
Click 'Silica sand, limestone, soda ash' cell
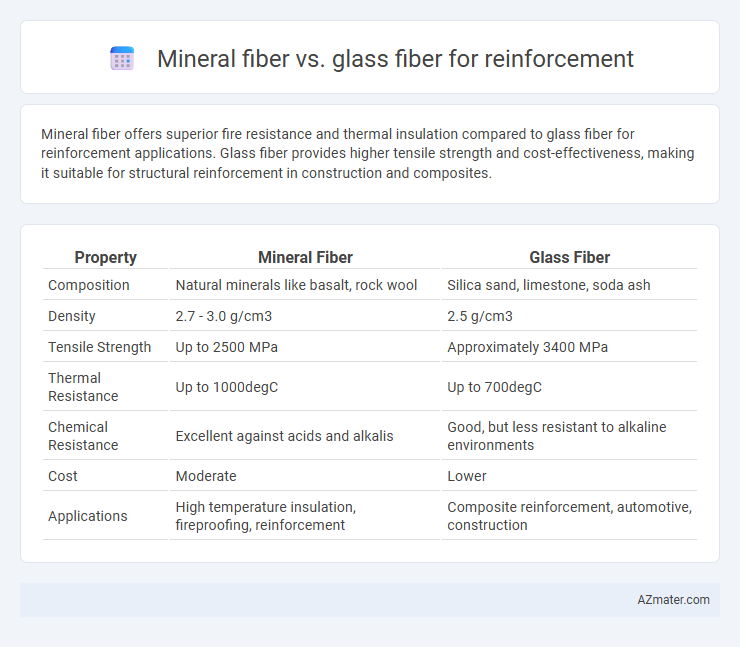pyautogui.click(x=548, y=285)
